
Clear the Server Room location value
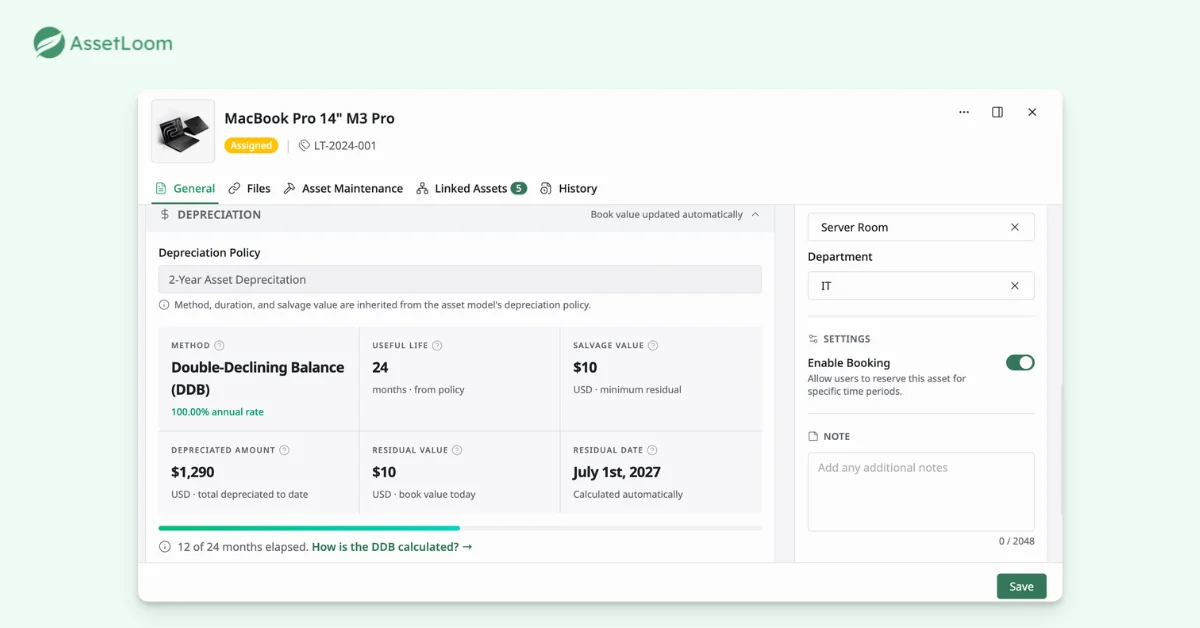pyautogui.click(x=1015, y=227)
